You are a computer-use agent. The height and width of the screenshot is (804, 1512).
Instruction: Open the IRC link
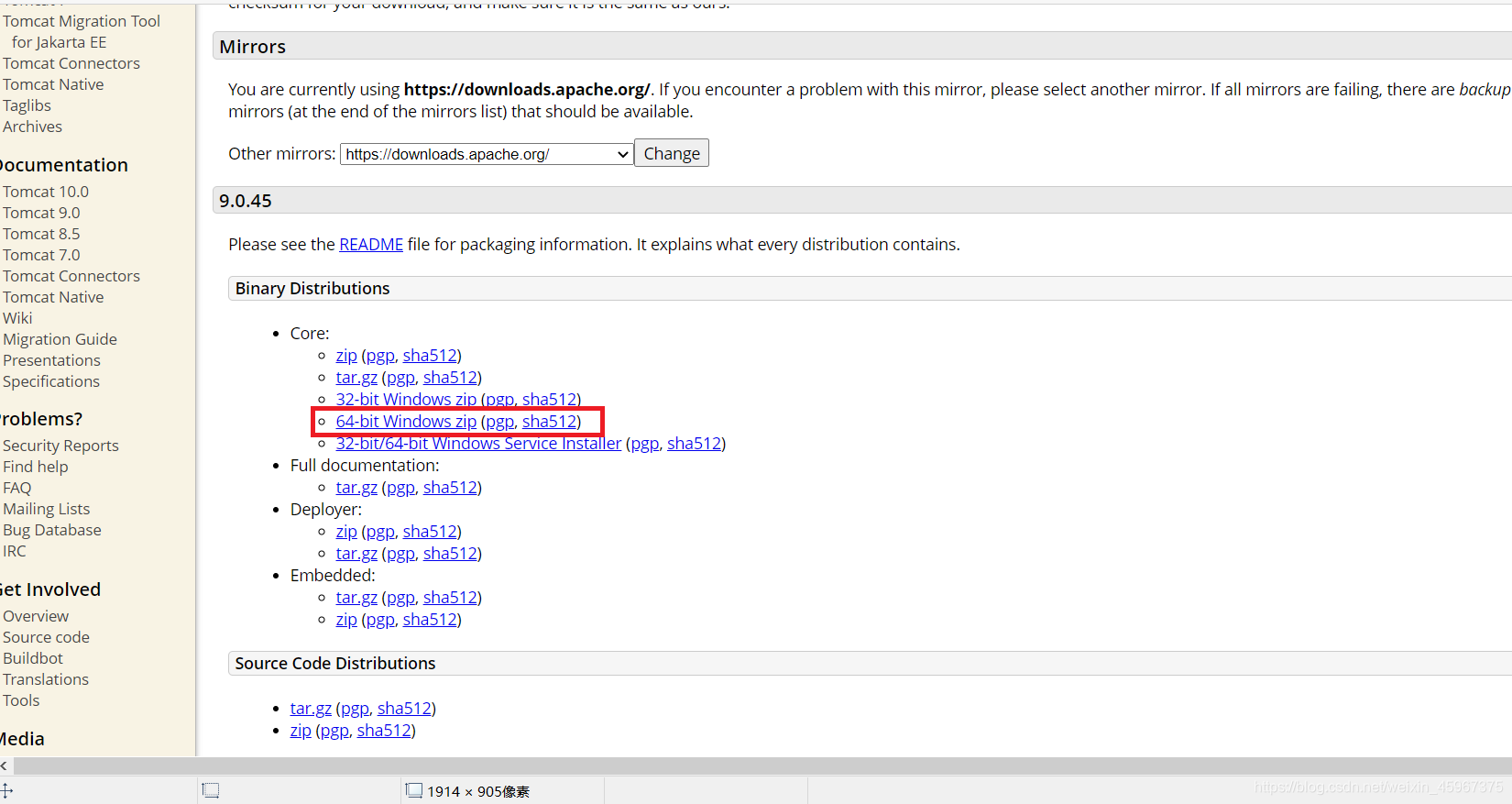15,551
